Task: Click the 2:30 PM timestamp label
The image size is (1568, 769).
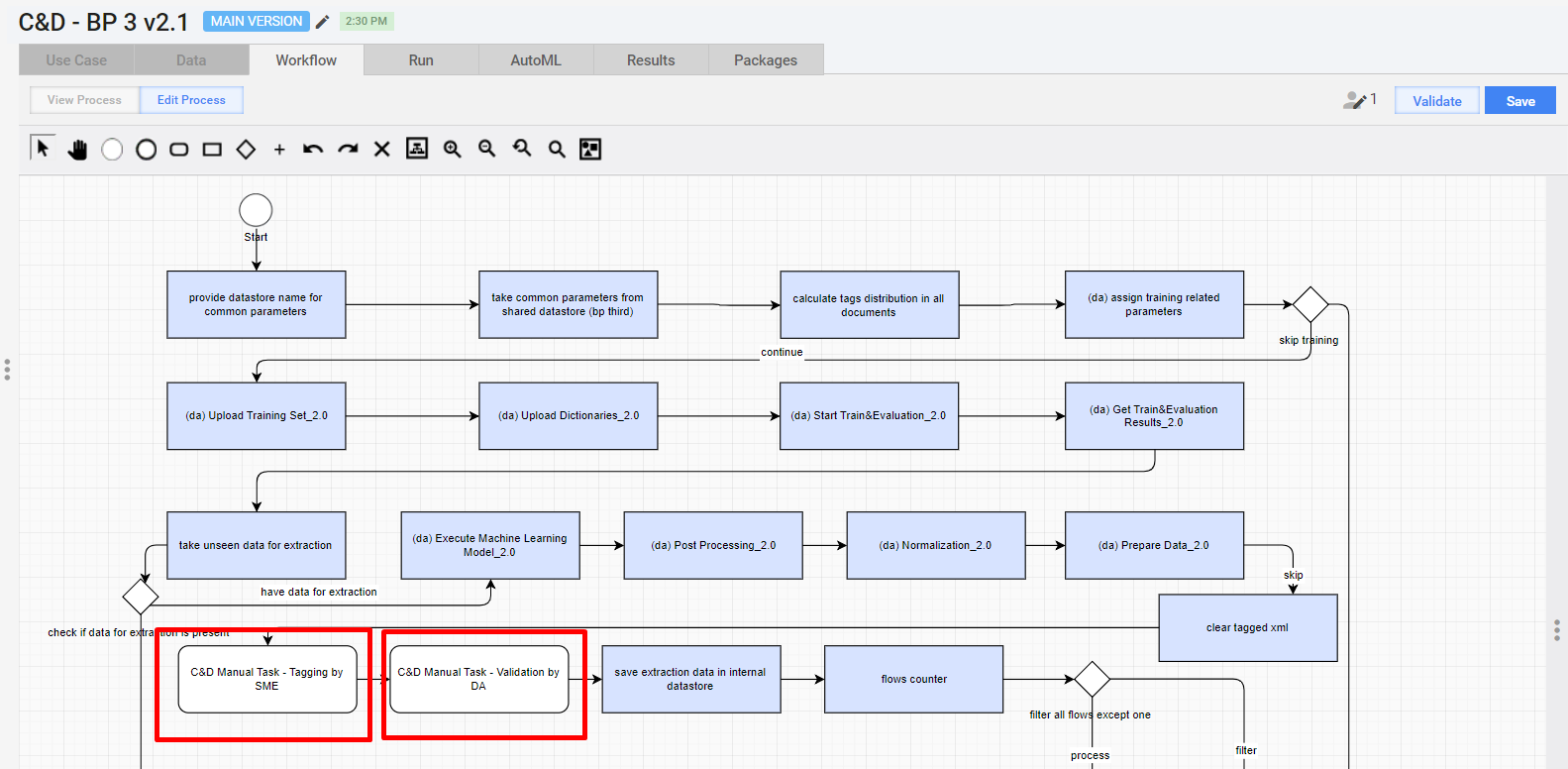Action: pyautogui.click(x=366, y=21)
